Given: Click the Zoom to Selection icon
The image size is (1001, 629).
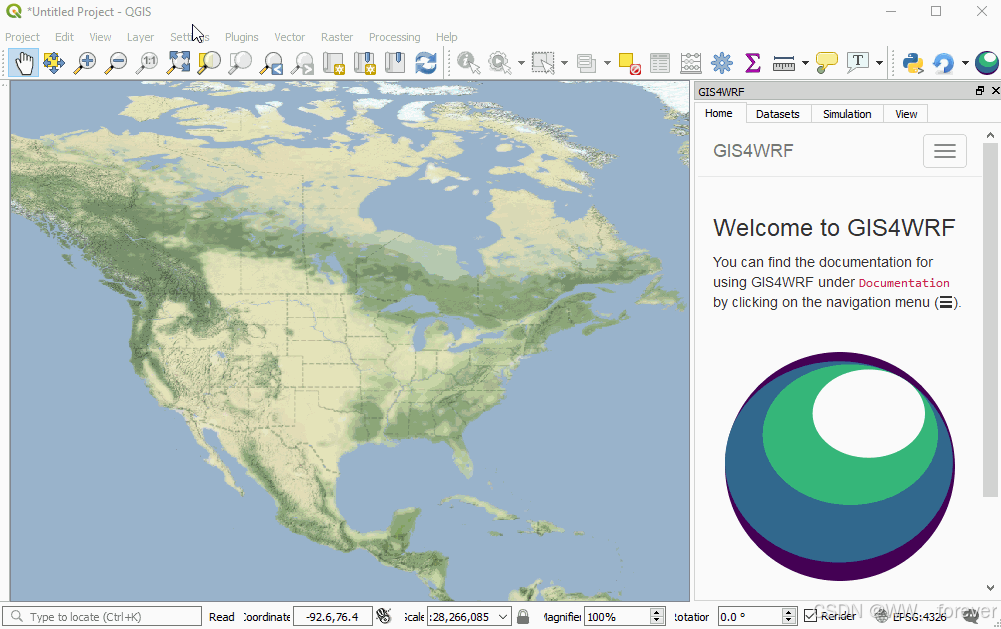Looking at the screenshot, I should click(x=209, y=63).
